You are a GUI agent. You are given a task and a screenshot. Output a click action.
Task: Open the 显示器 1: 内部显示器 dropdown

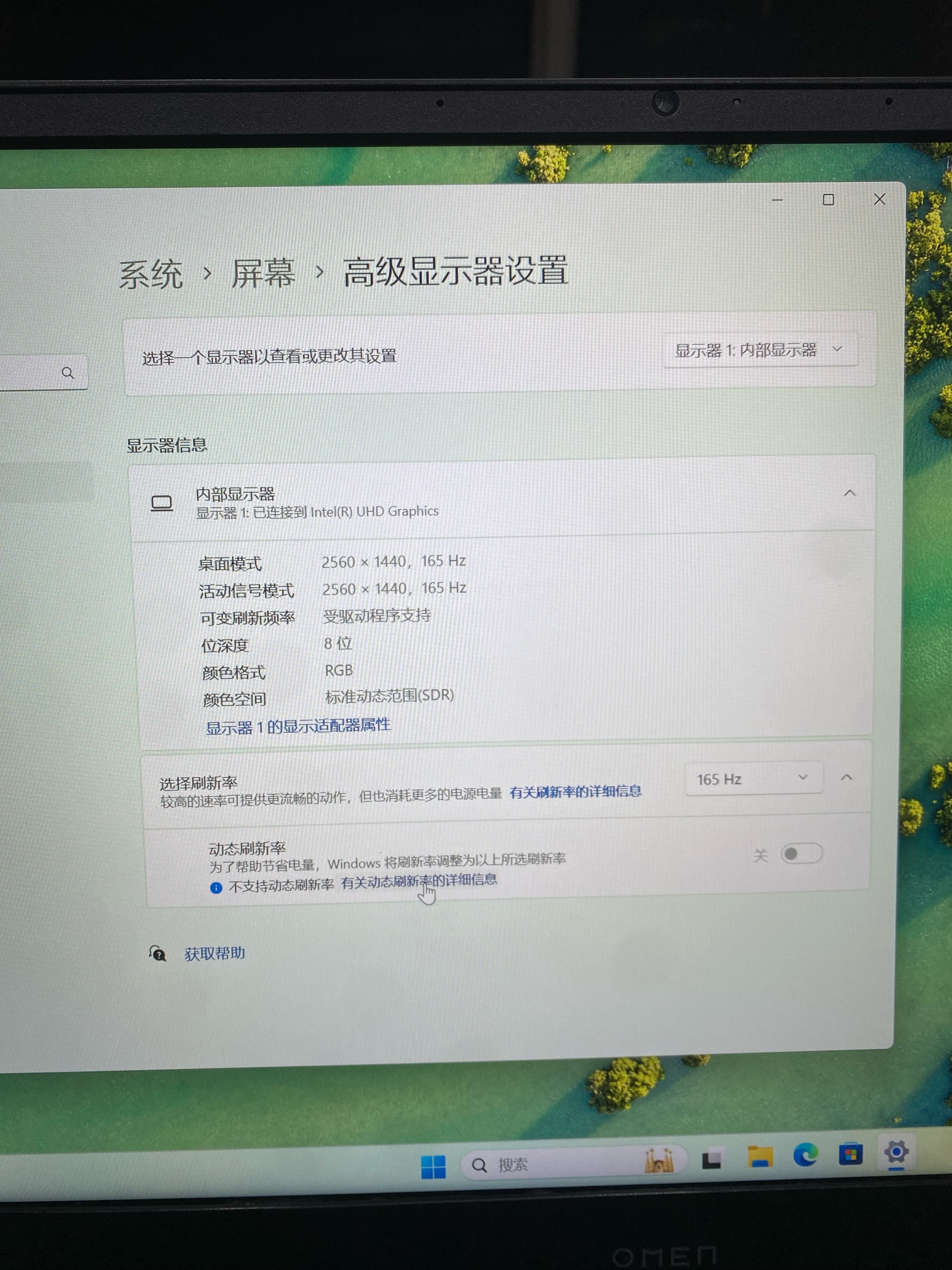(x=759, y=350)
